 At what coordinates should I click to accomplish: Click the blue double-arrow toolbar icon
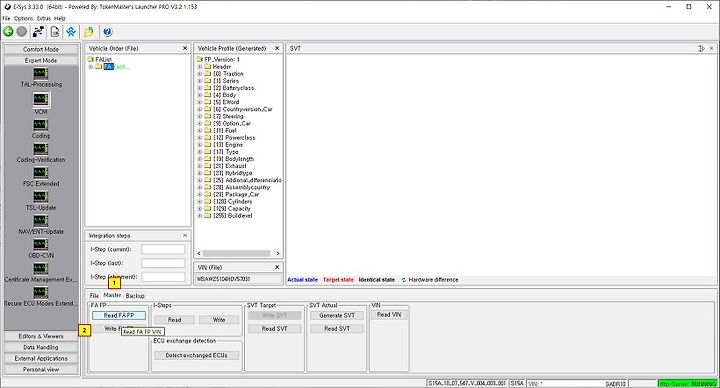coord(71,31)
